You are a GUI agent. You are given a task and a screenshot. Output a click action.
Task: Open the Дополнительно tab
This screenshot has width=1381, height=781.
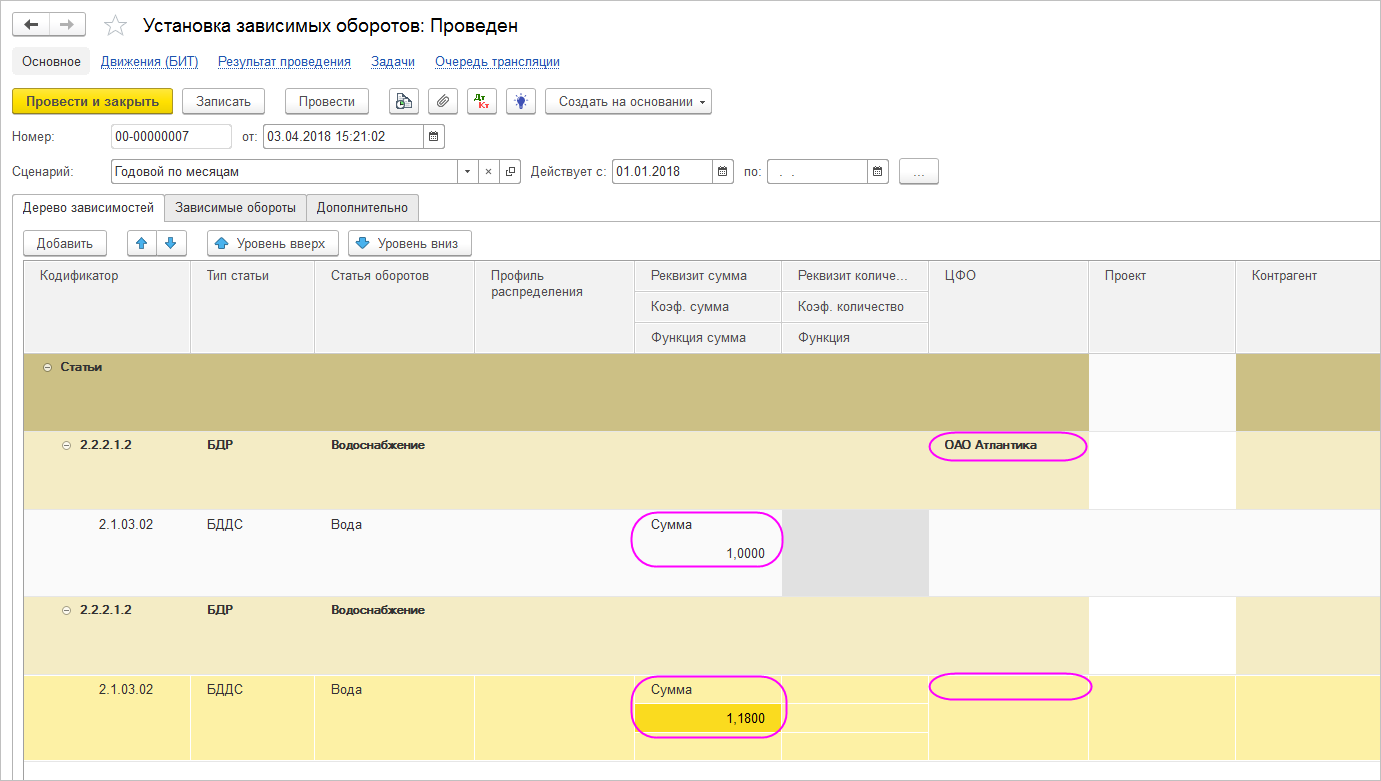pos(362,208)
